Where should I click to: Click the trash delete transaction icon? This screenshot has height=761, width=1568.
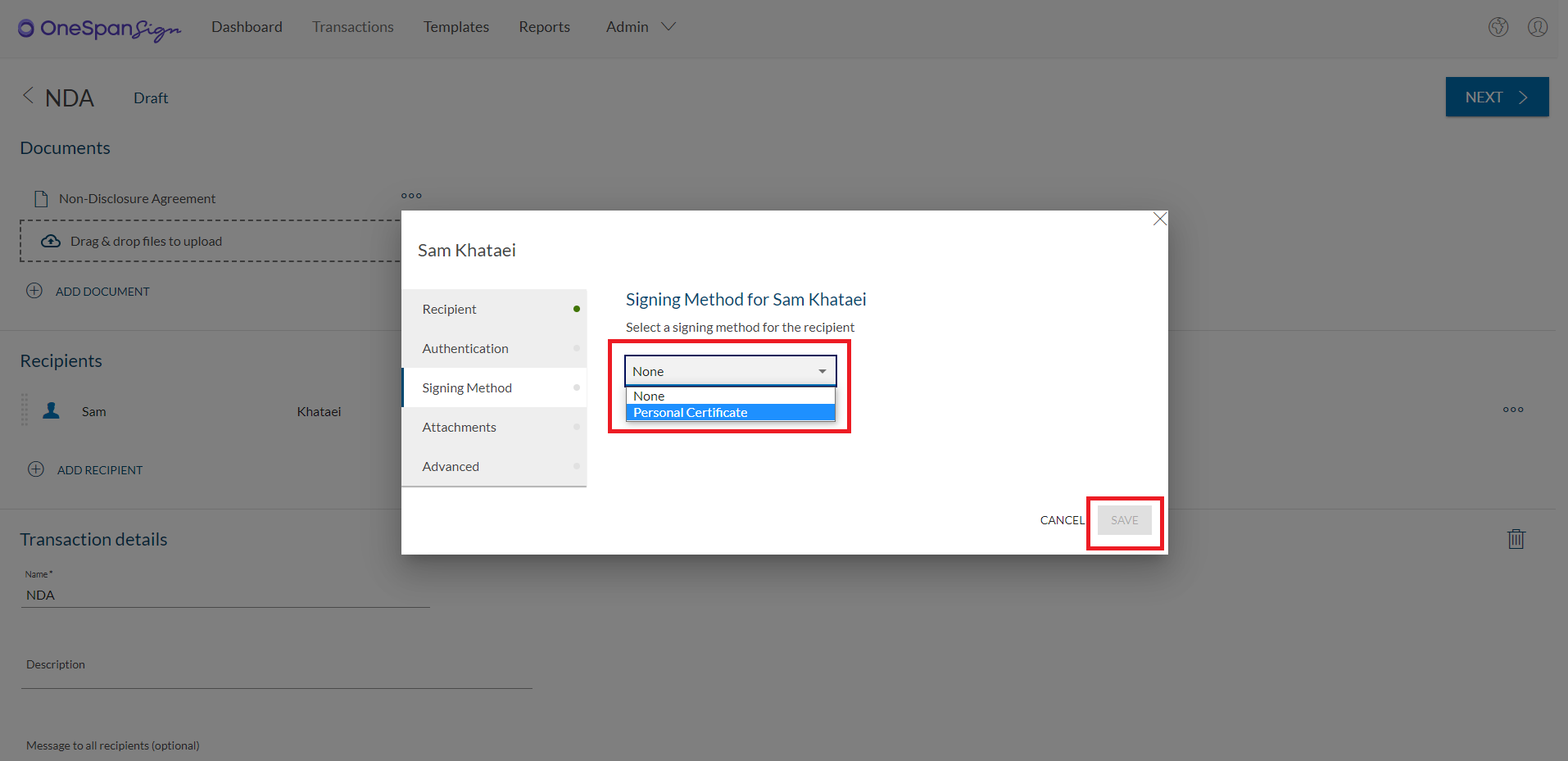tap(1516, 538)
